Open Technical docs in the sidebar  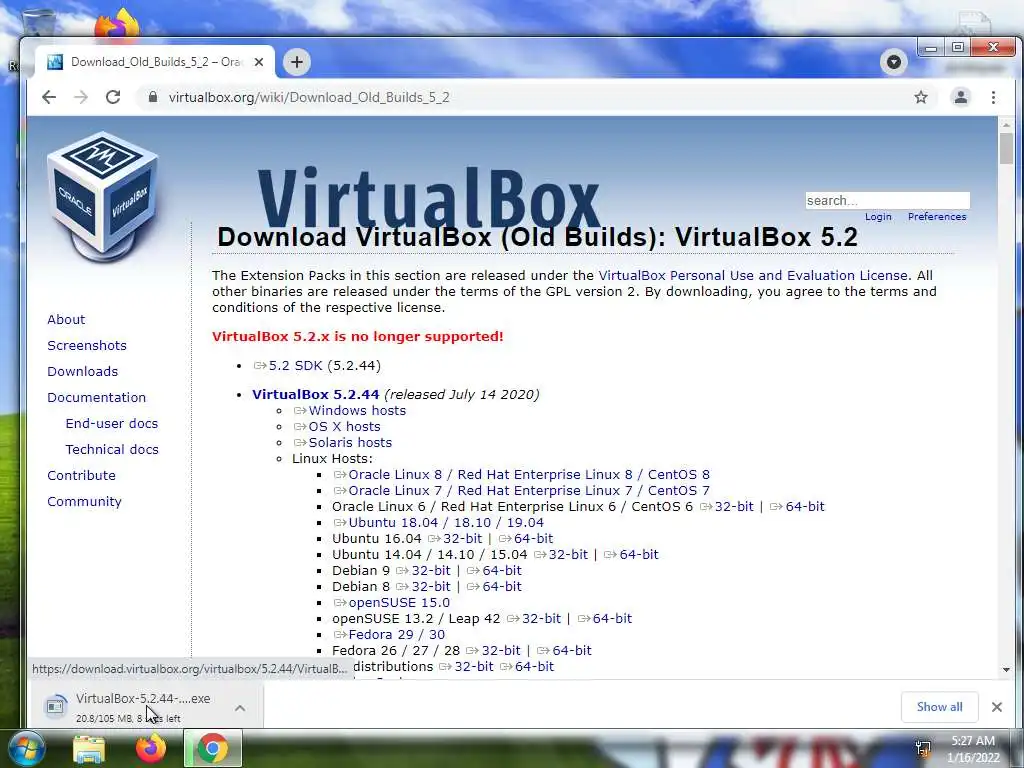pos(112,449)
